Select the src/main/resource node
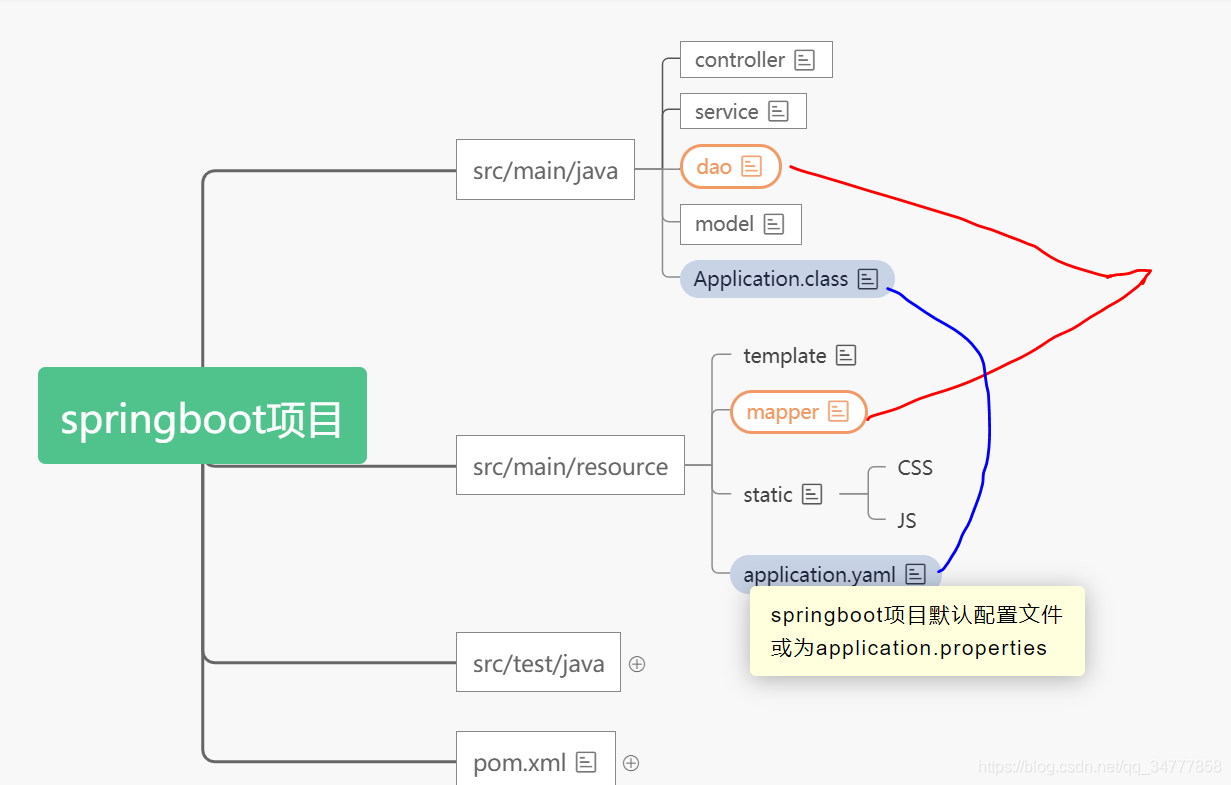1231x785 pixels. pos(570,465)
